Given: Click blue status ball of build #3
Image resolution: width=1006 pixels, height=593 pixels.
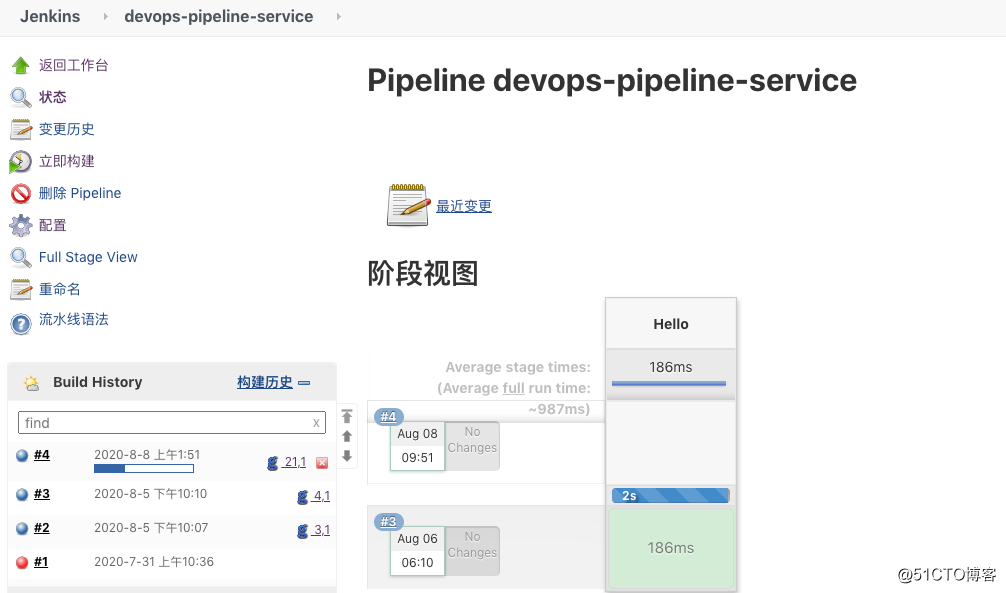Looking at the screenshot, I should click(x=22, y=494).
